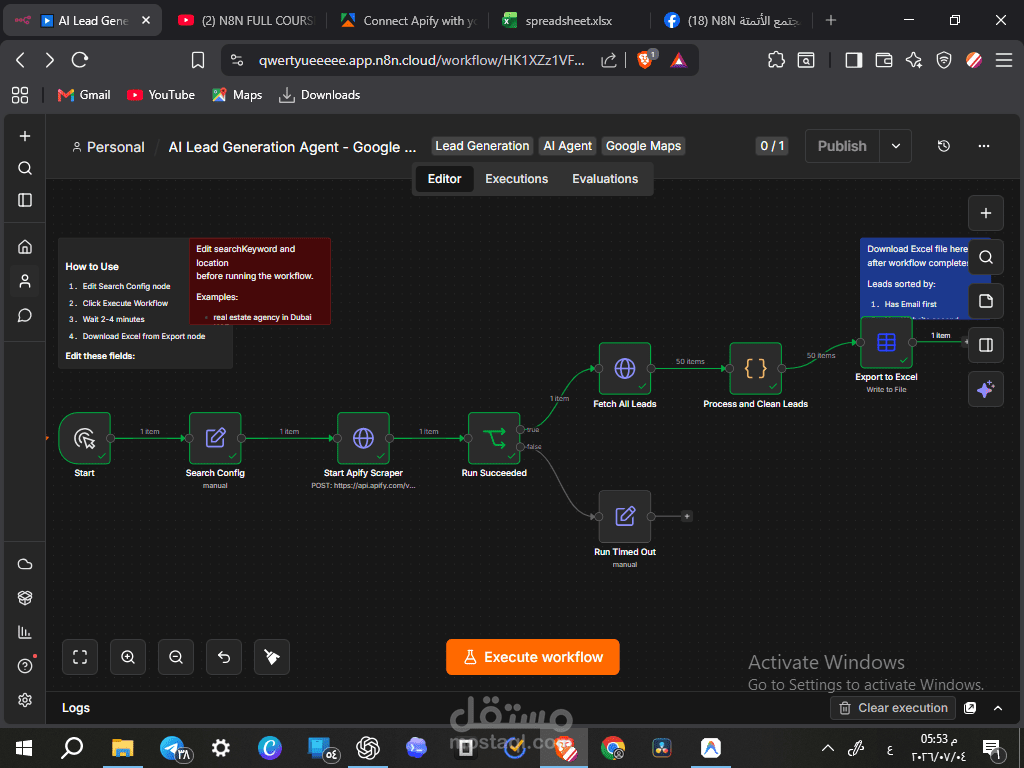Open the settings gear in n8n sidebar

coord(25,700)
